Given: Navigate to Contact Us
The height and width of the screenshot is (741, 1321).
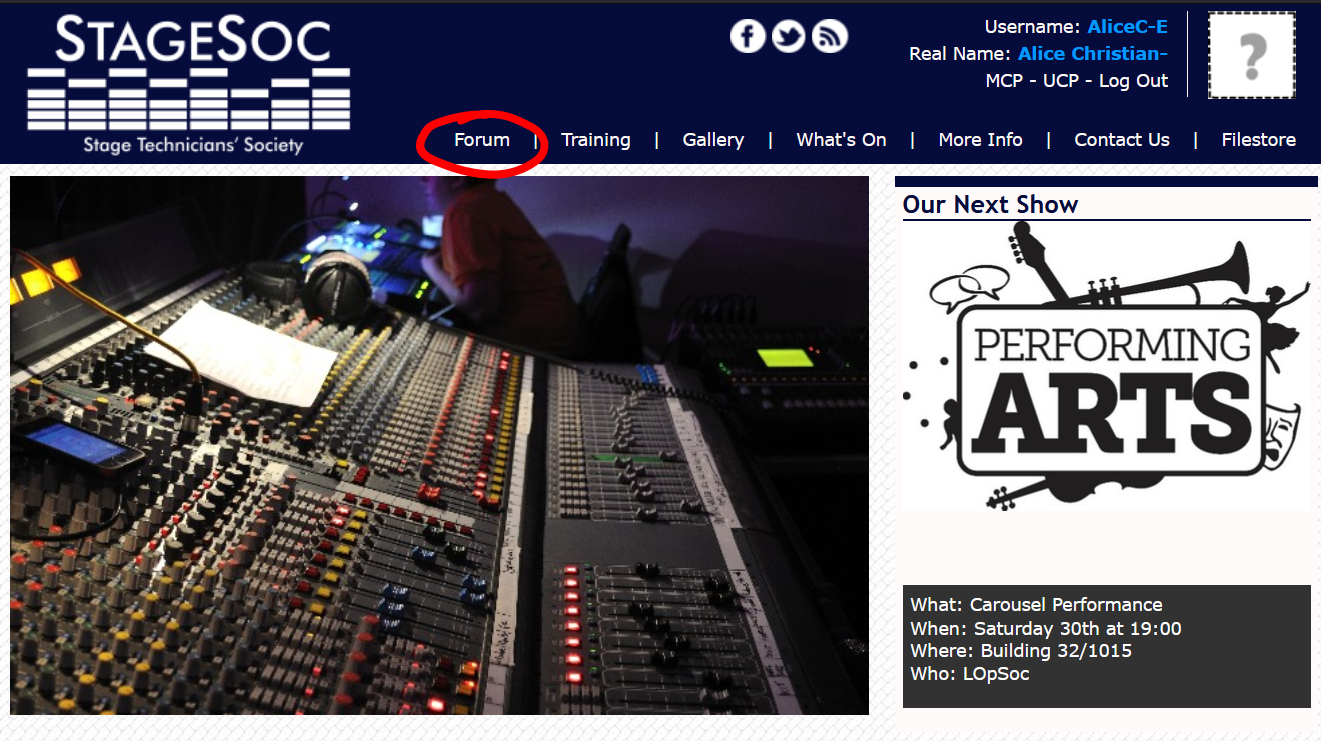Looking at the screenshot, I should pyautogui.click(x=1121, y=140).
